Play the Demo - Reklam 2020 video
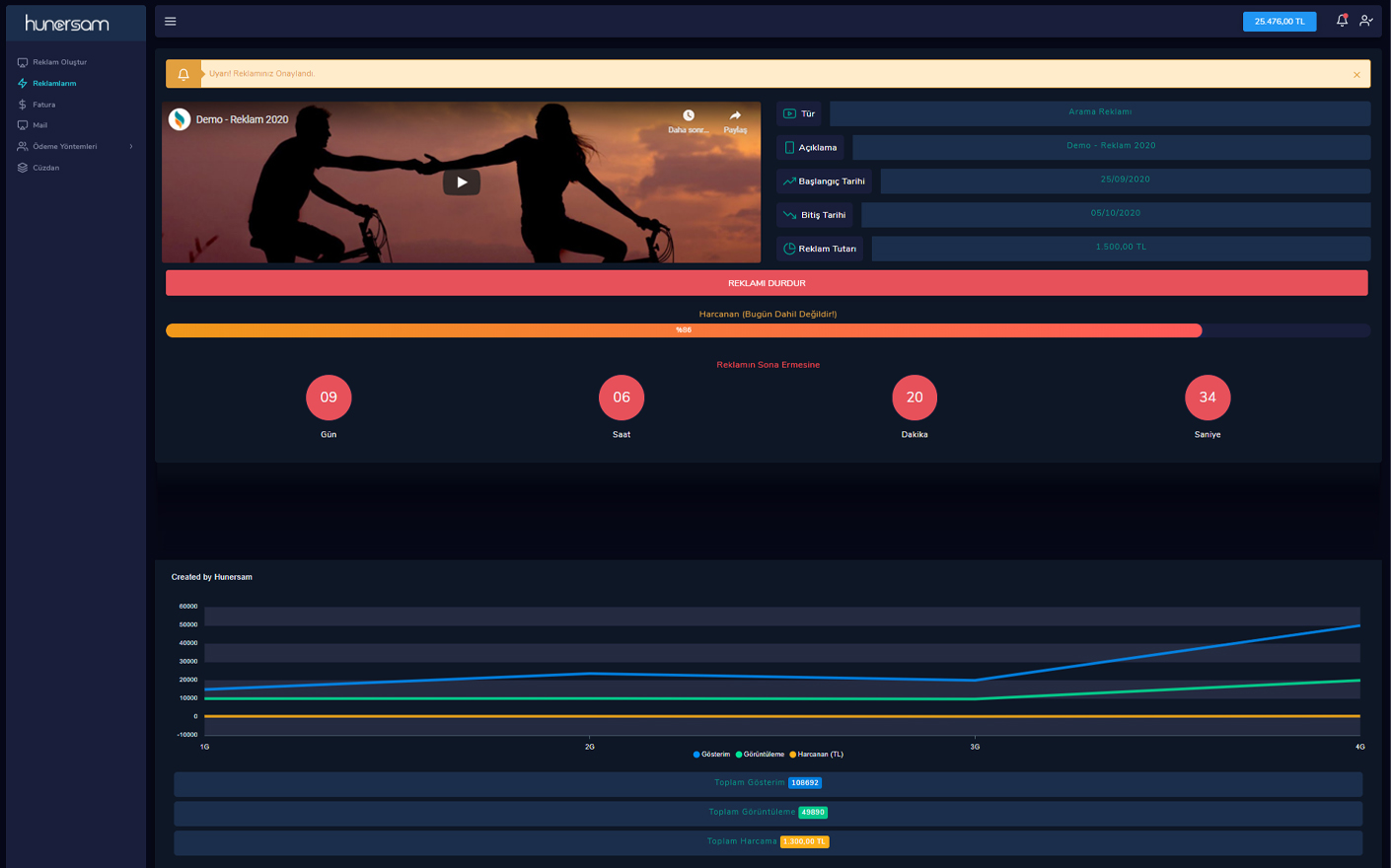Image resolution: width=1391 pixels, height=868 pixels. [461, 182]
